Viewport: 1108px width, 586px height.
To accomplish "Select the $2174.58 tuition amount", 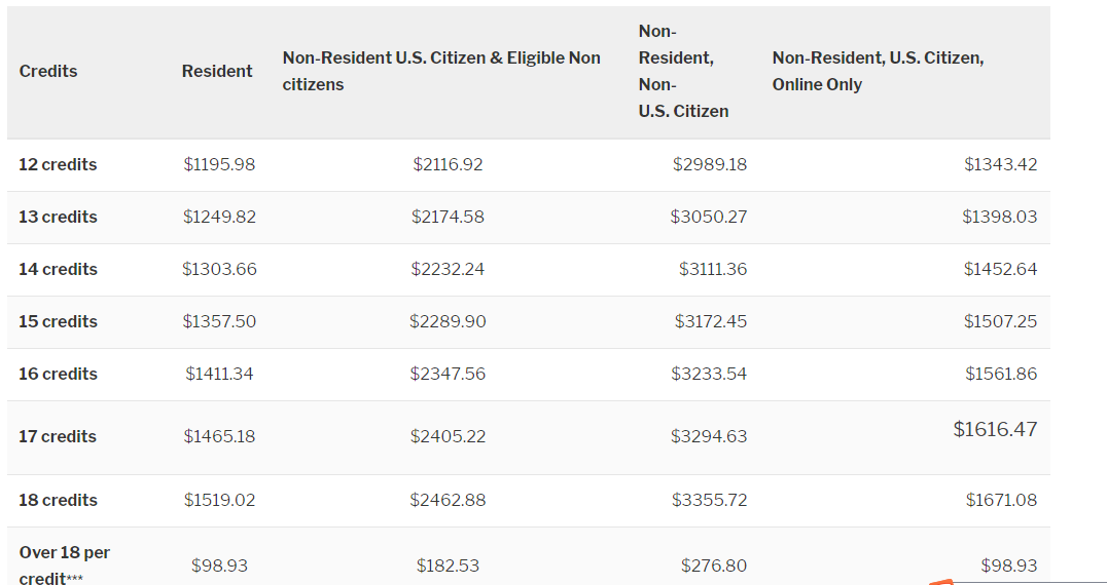I will click(x=447, y=217).
